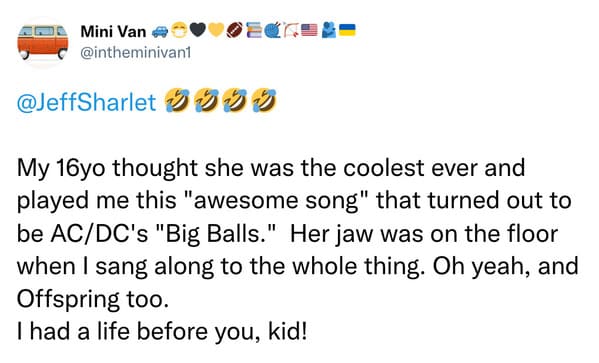Click the bow and arrow emoji

[291, 30]
